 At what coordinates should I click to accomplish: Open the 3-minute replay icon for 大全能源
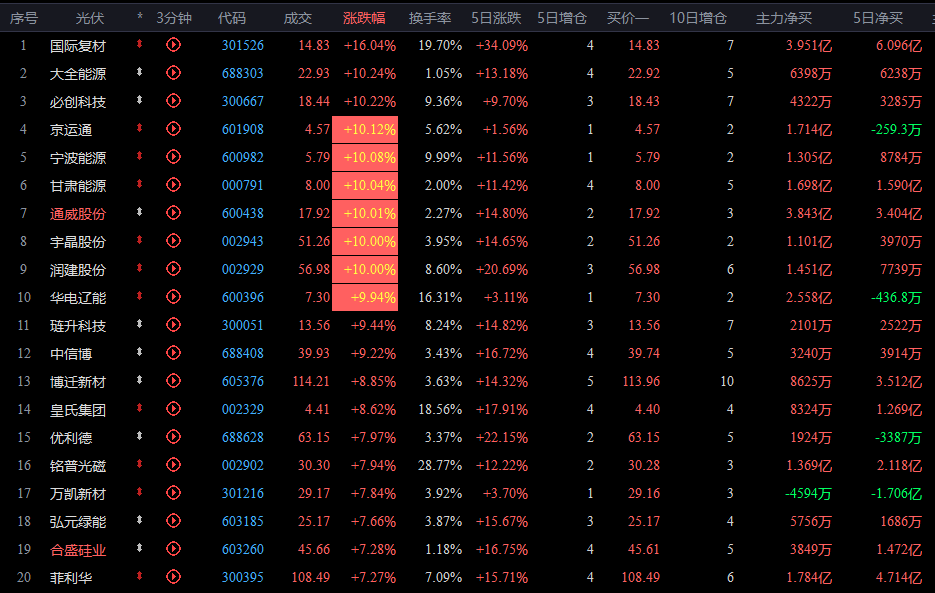pos(173,73)
